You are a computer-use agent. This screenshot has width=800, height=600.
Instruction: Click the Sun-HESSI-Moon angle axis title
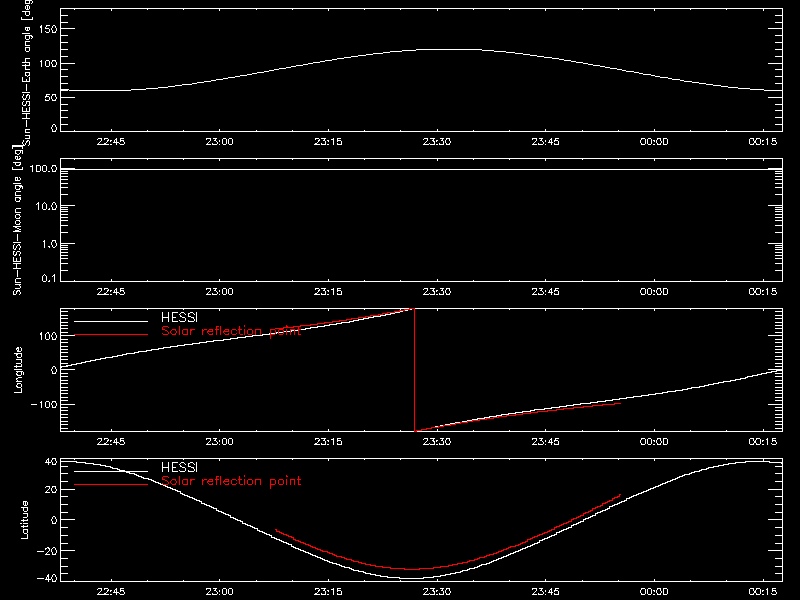click(17, 220)
